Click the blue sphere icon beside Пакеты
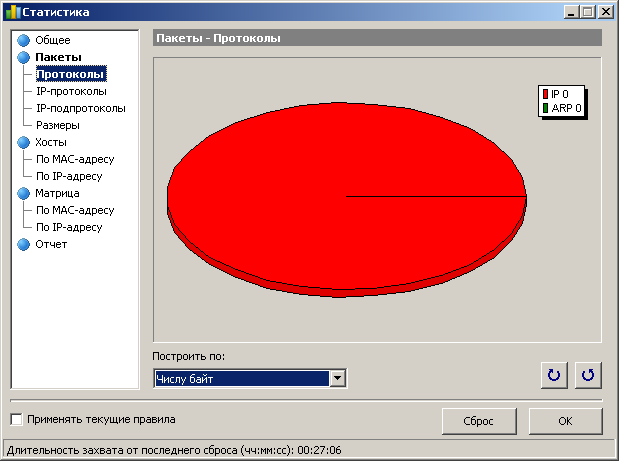 [24, 57]
